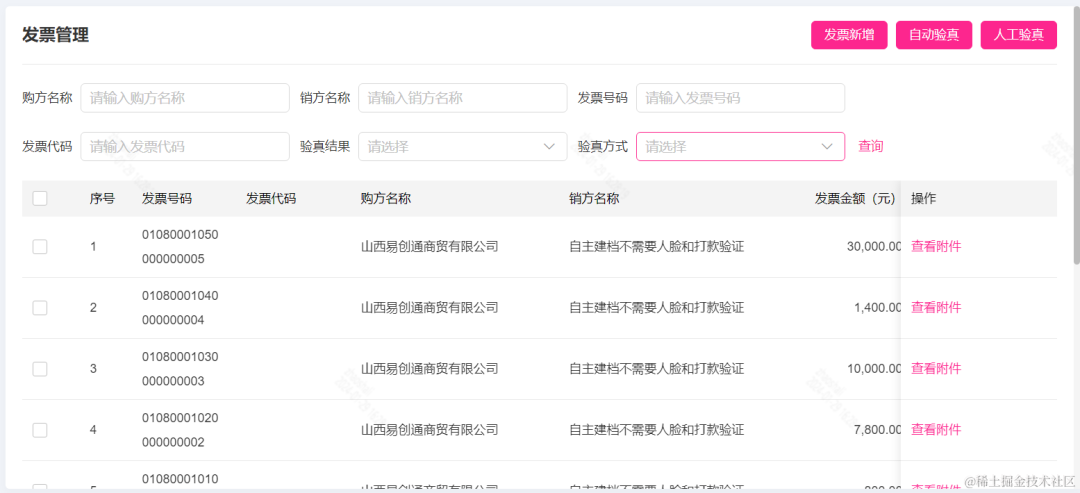Click 自主建档不需要人脸和打款验证 in row 4
This screenshot has width=1080, height=493.
pyautogui.click(x=657, y=430)
